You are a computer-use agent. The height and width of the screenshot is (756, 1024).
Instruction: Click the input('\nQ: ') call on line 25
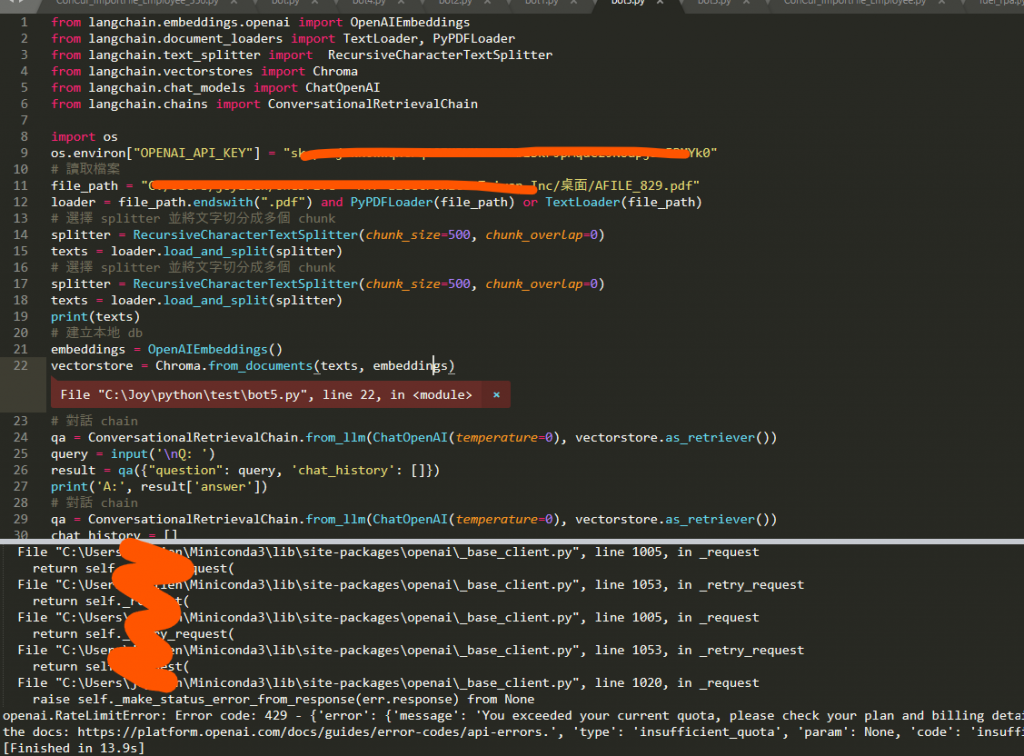(163, 454)
